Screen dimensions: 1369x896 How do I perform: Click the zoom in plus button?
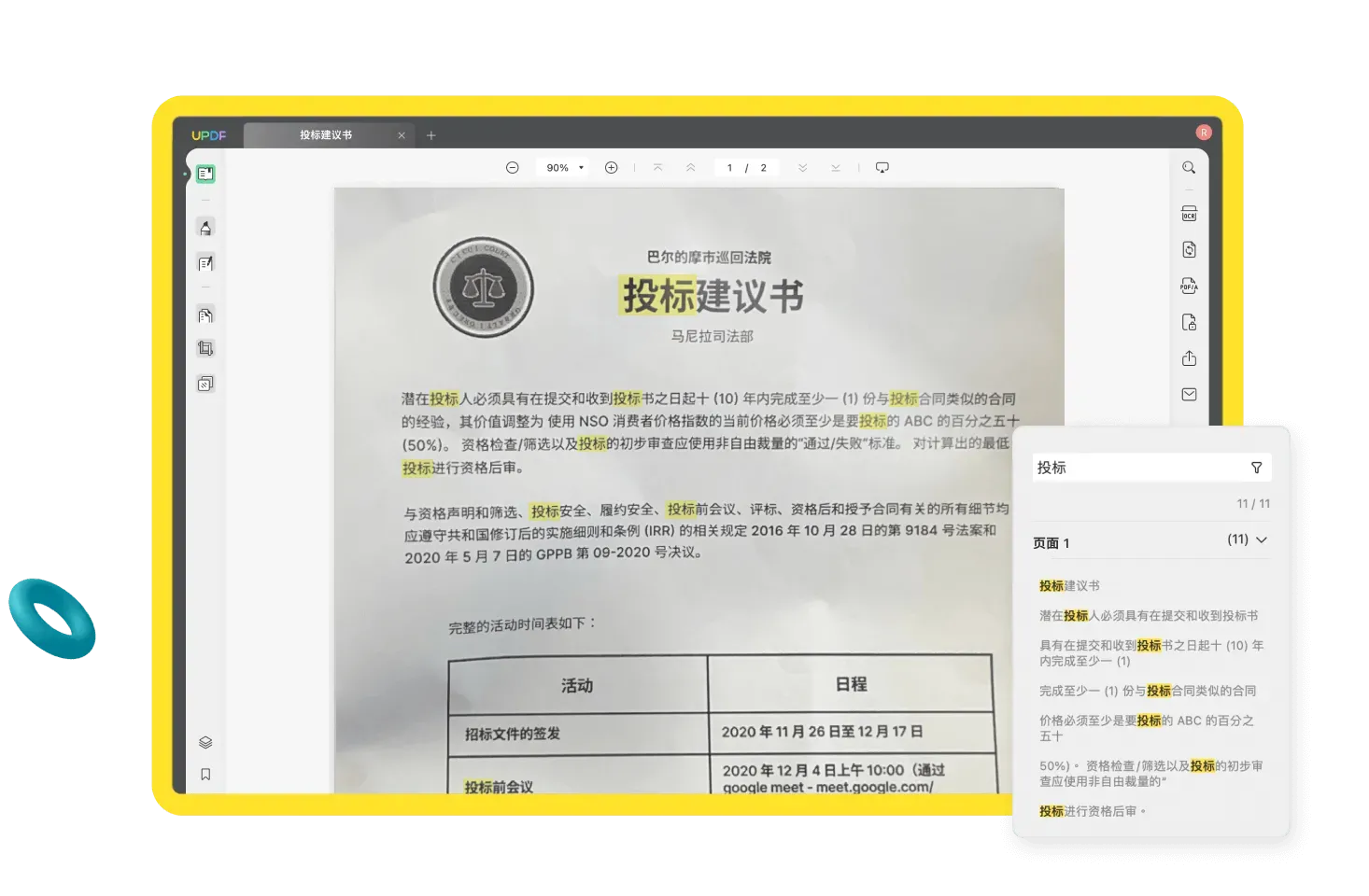611,168
